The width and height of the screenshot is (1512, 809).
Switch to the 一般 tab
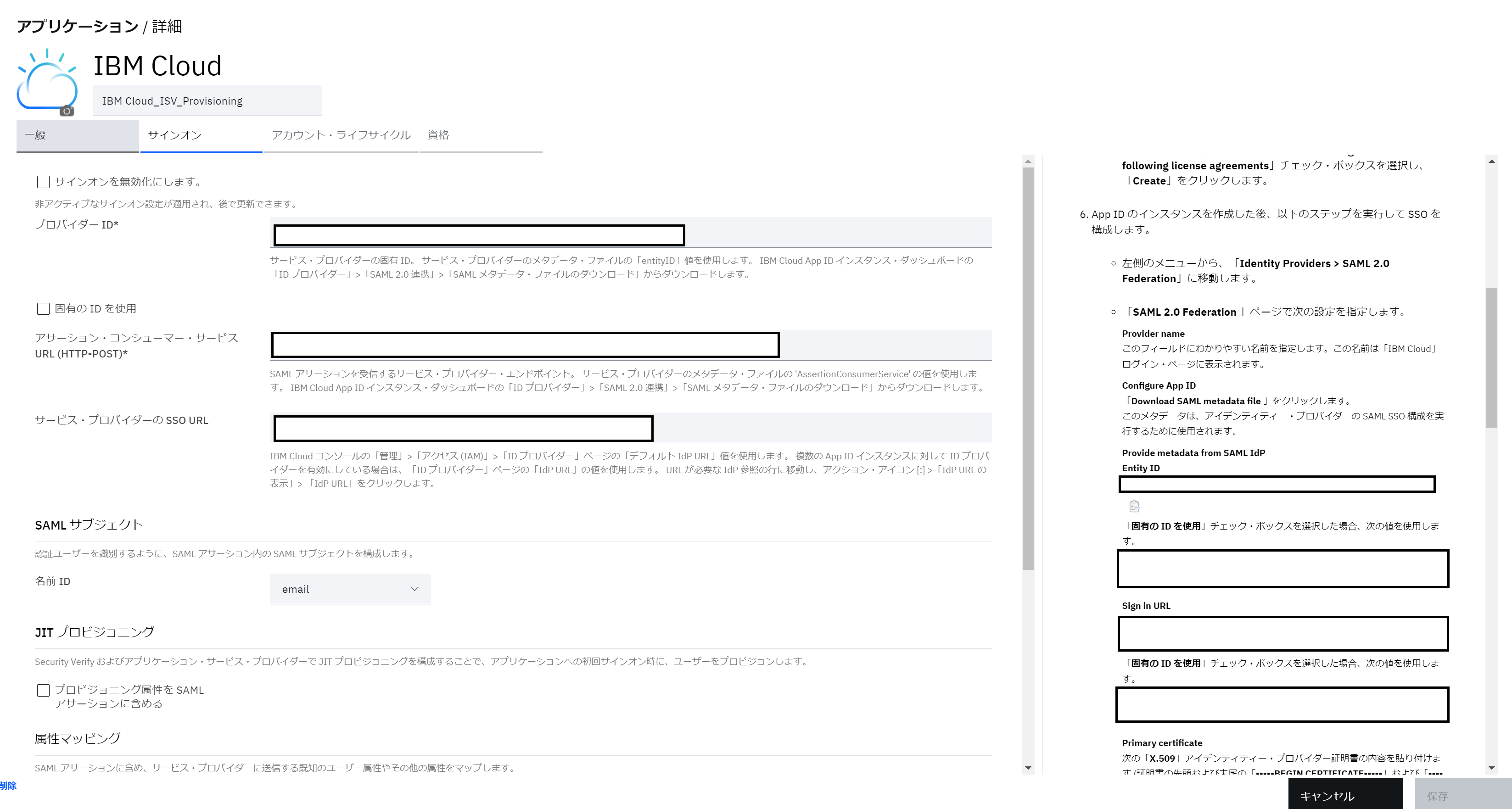[x=78, y=135]
